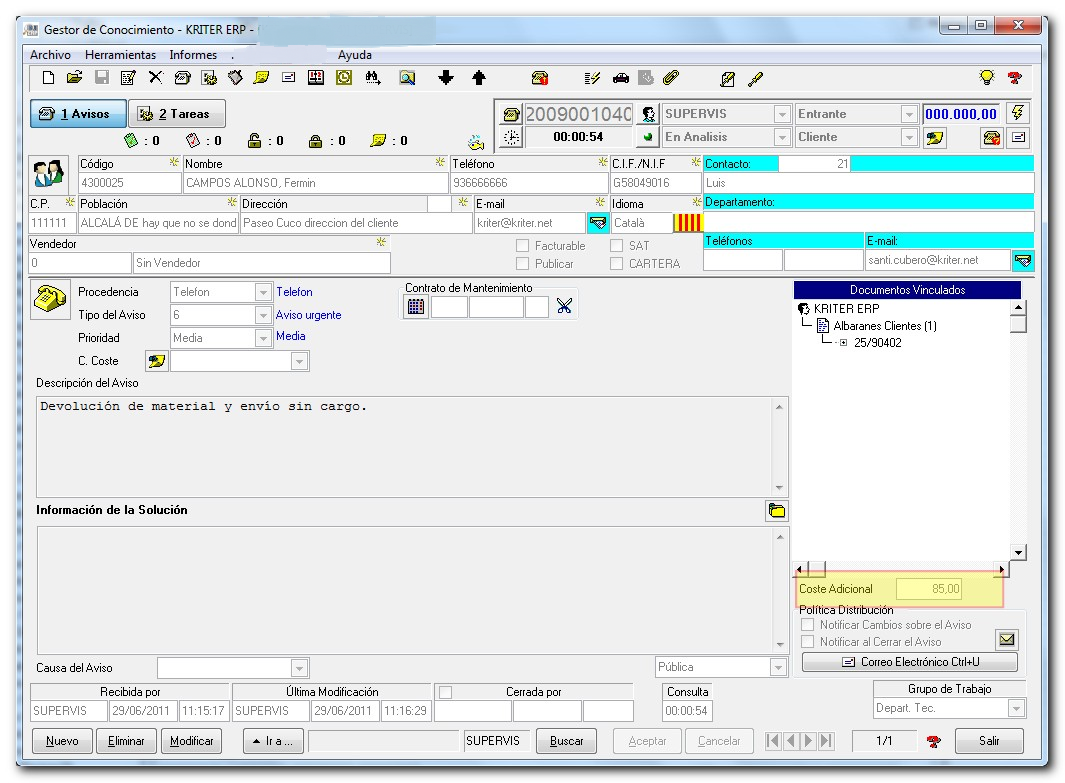This screenshot has height=783, width=1065.
Task: Open the Archivo menu
Action: point(50,55)
